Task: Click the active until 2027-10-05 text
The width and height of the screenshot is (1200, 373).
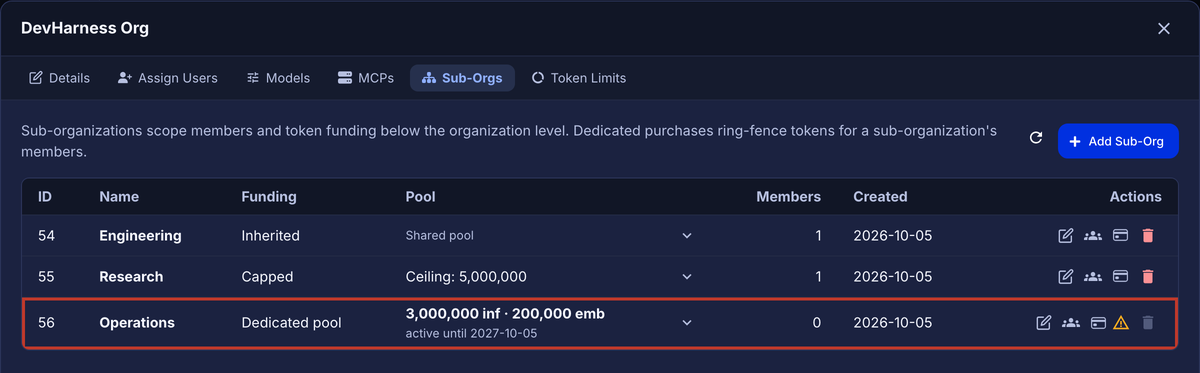Action: tap(471, 333)
